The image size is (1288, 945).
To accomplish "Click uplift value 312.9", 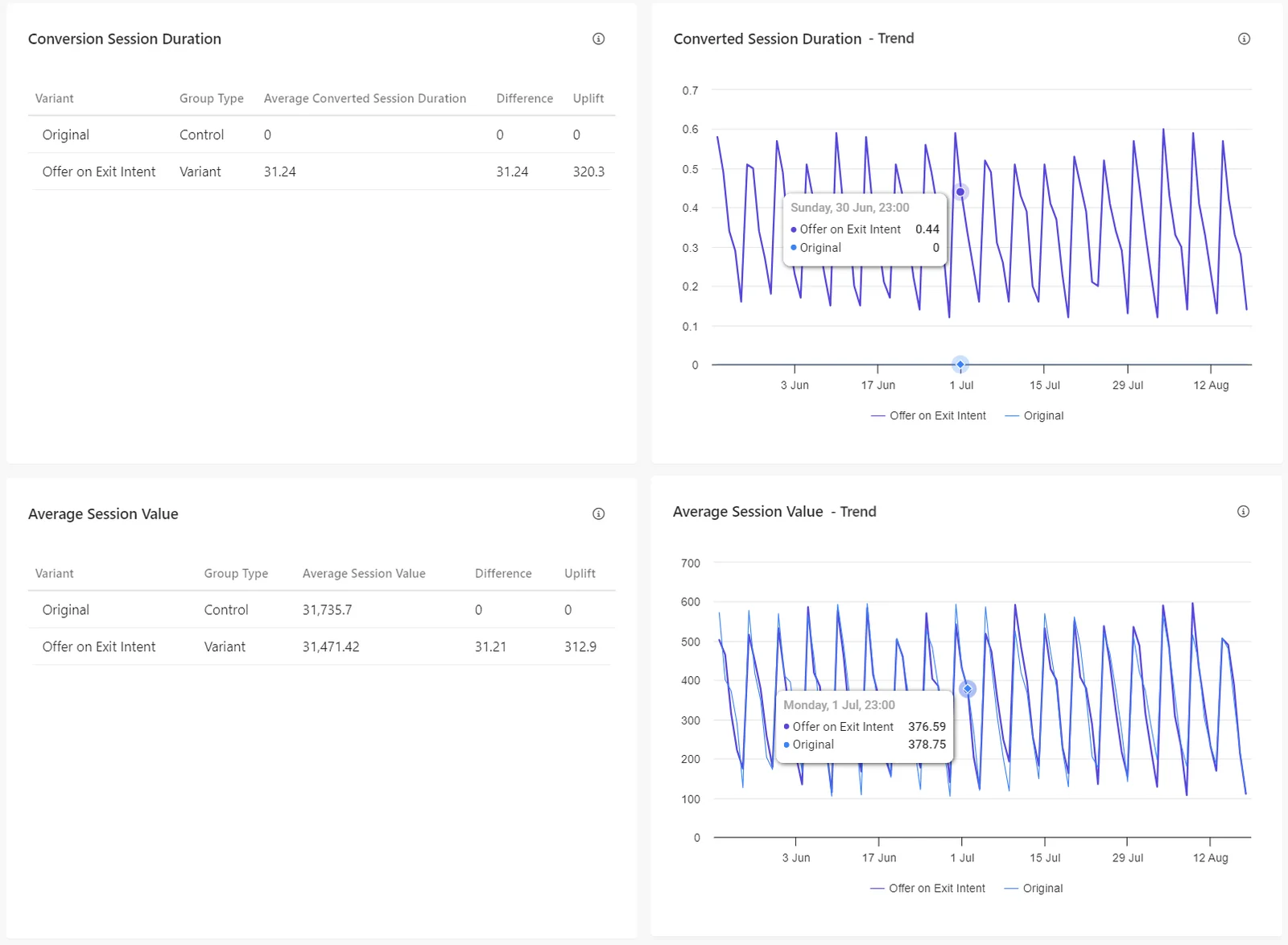I will pyautogui.click(x=580, y=646).
